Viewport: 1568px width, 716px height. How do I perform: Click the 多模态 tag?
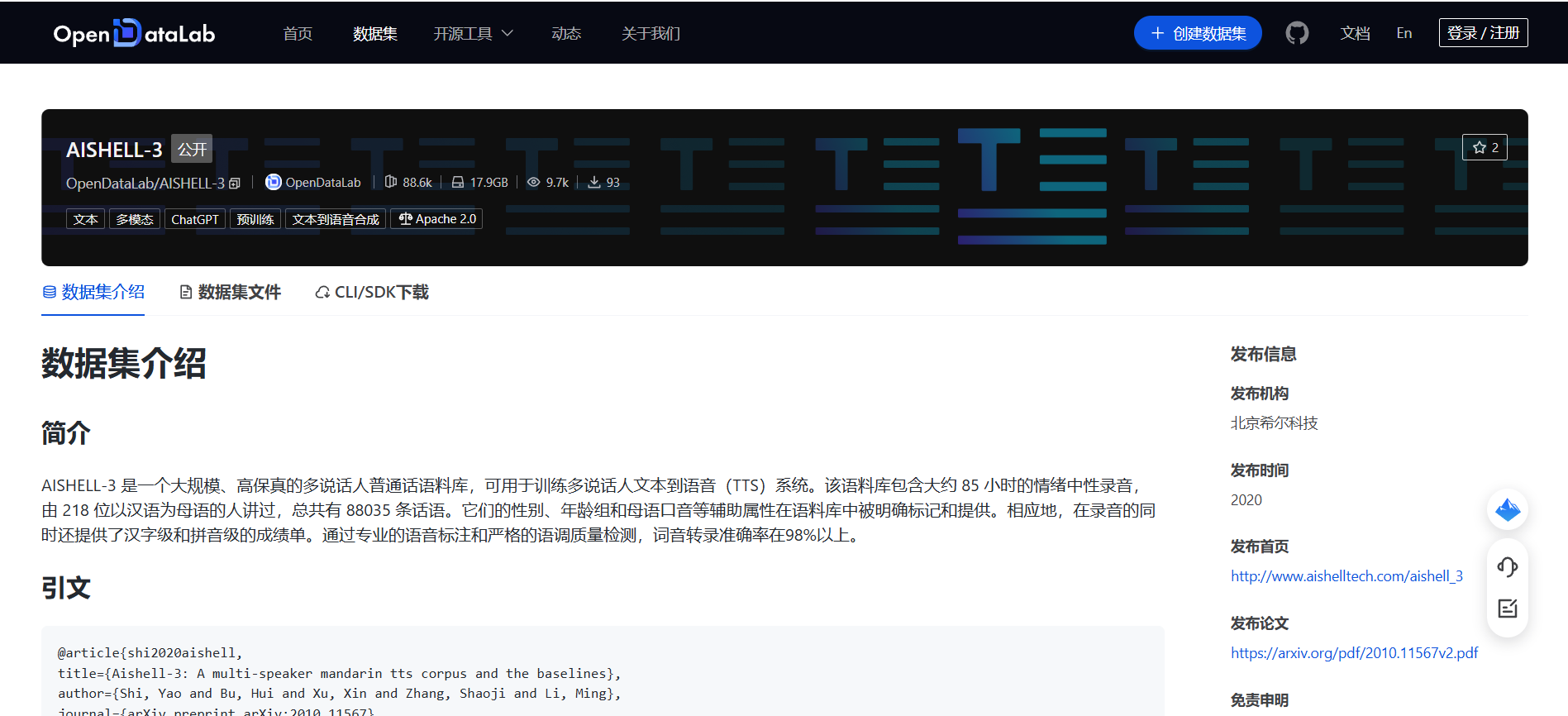(135, 219)
